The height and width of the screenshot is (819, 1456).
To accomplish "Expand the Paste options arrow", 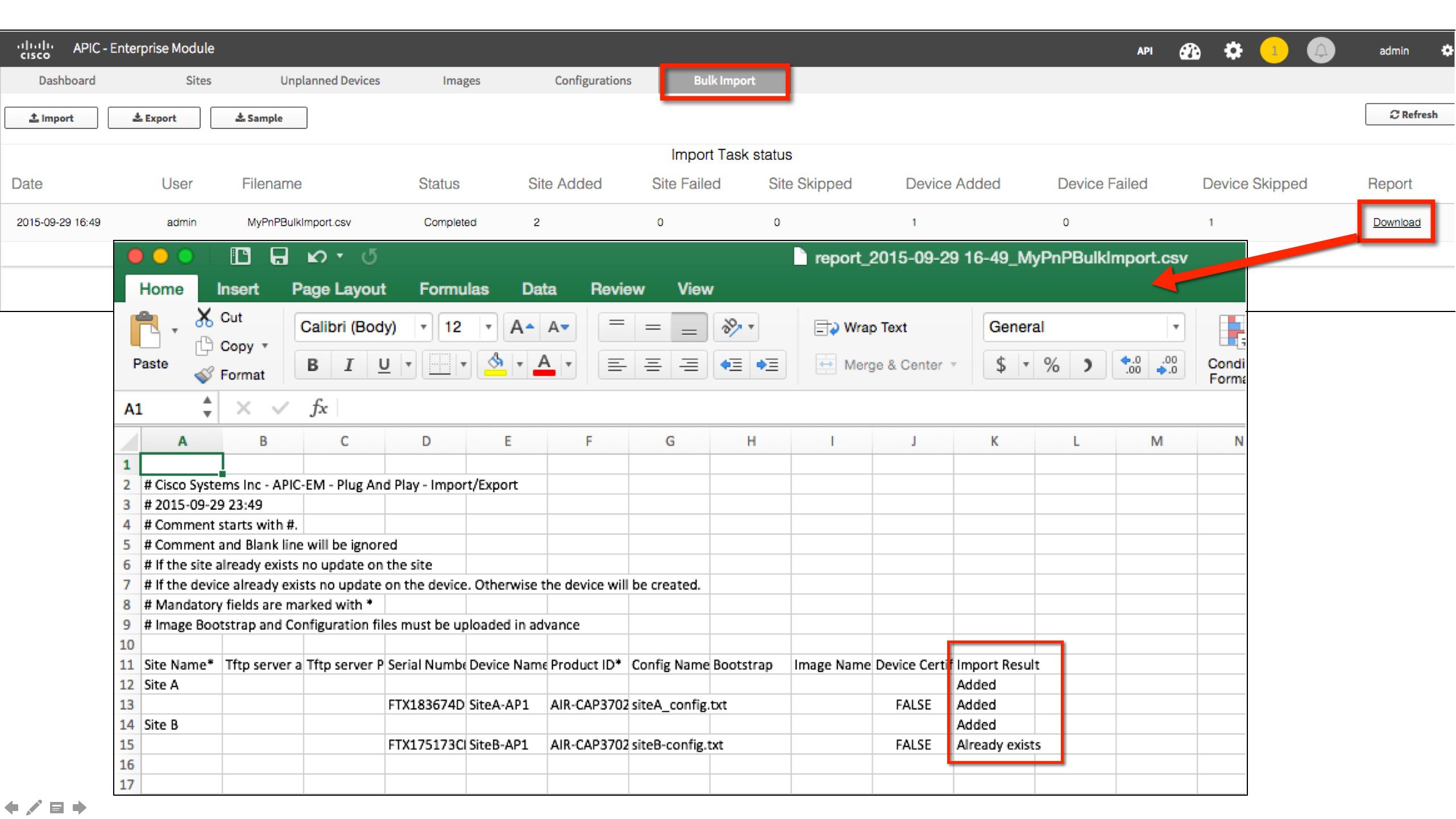I will click(175, 330).
